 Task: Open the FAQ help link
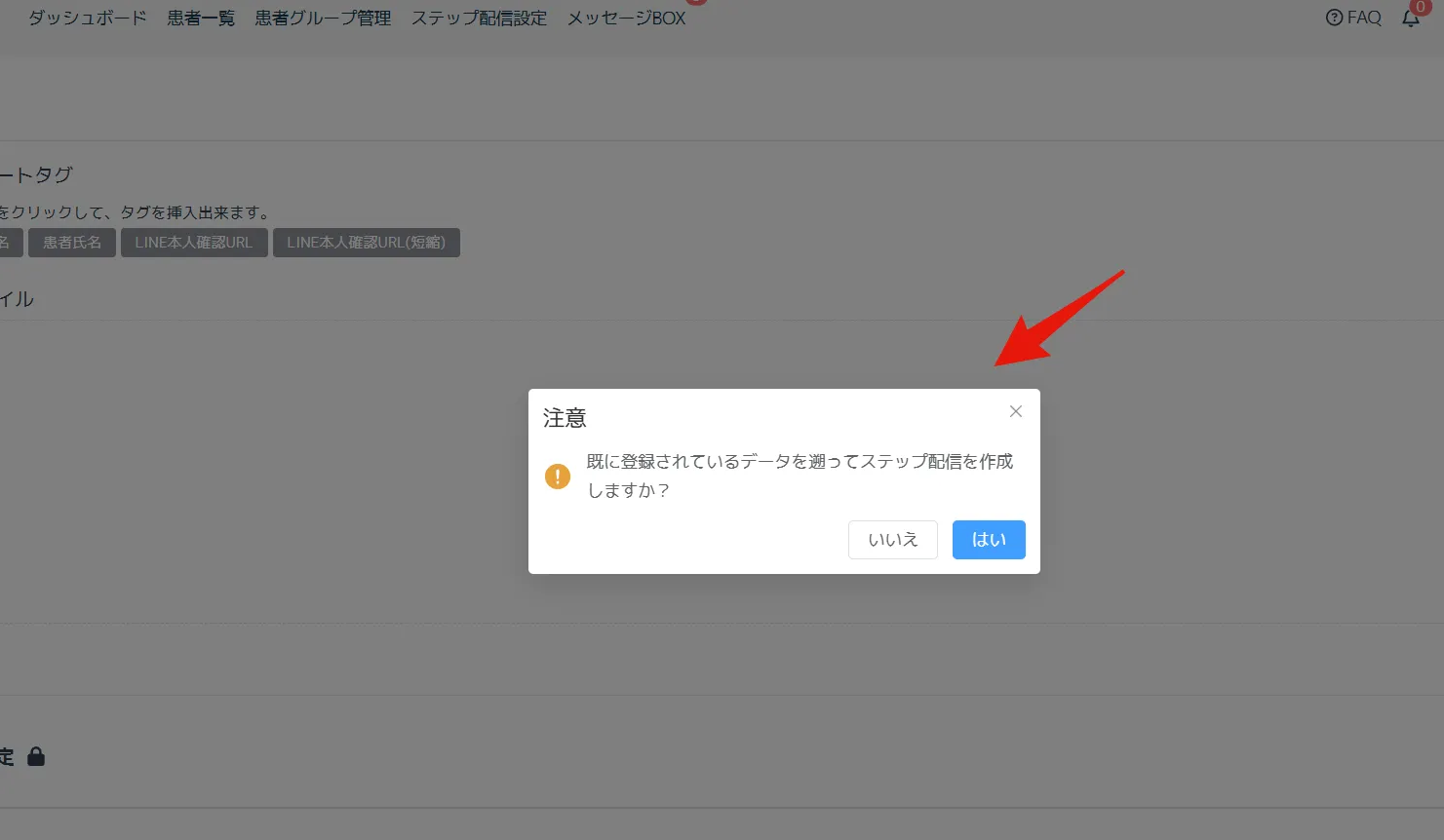[x=1353, y=18]
